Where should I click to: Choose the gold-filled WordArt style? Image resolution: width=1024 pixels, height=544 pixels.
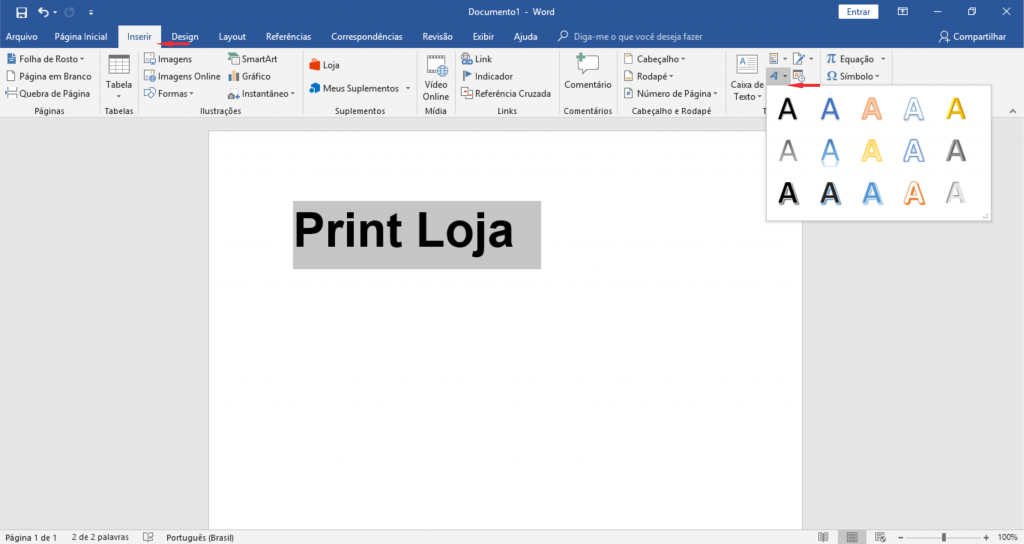[x=956, y=109]
